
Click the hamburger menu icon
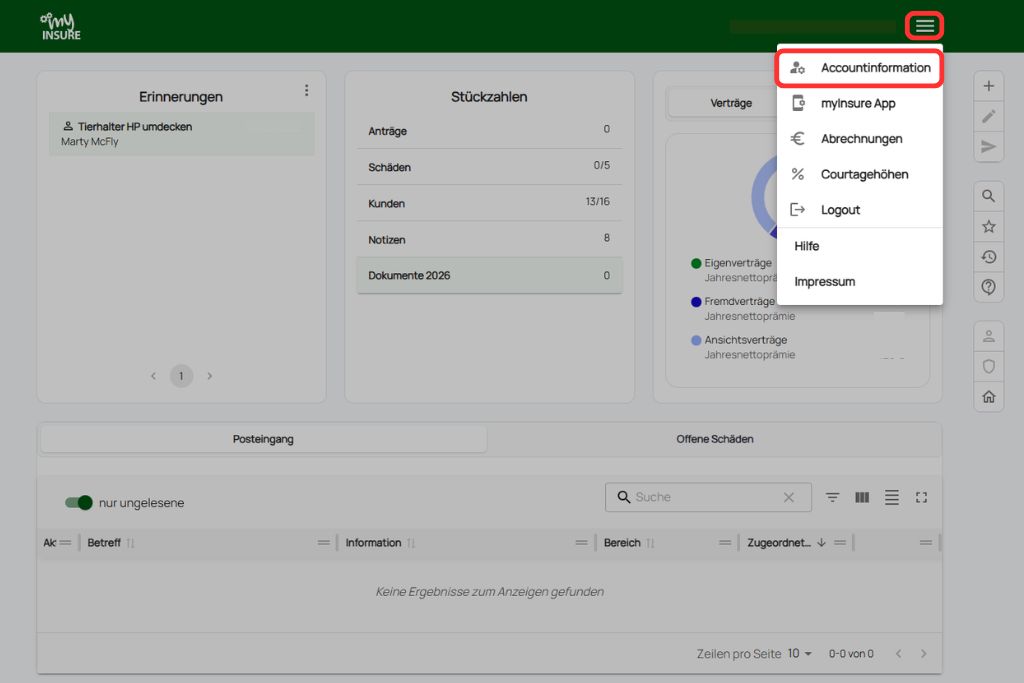pyautogui.click(x=925, y=26)
